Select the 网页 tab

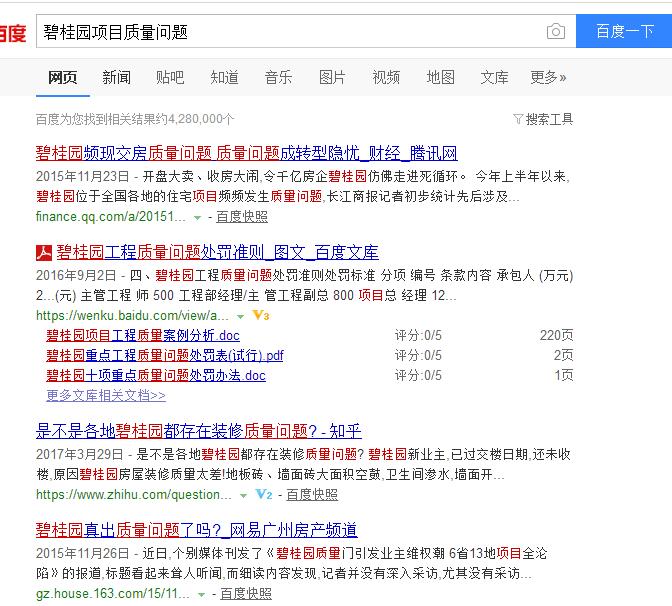63,78
